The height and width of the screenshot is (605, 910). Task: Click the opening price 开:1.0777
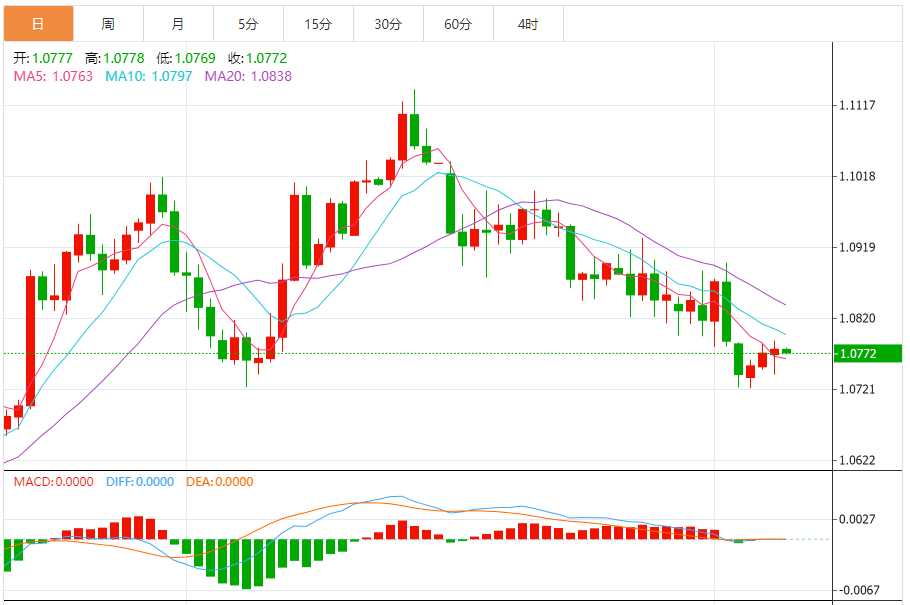tap(43, 58)
